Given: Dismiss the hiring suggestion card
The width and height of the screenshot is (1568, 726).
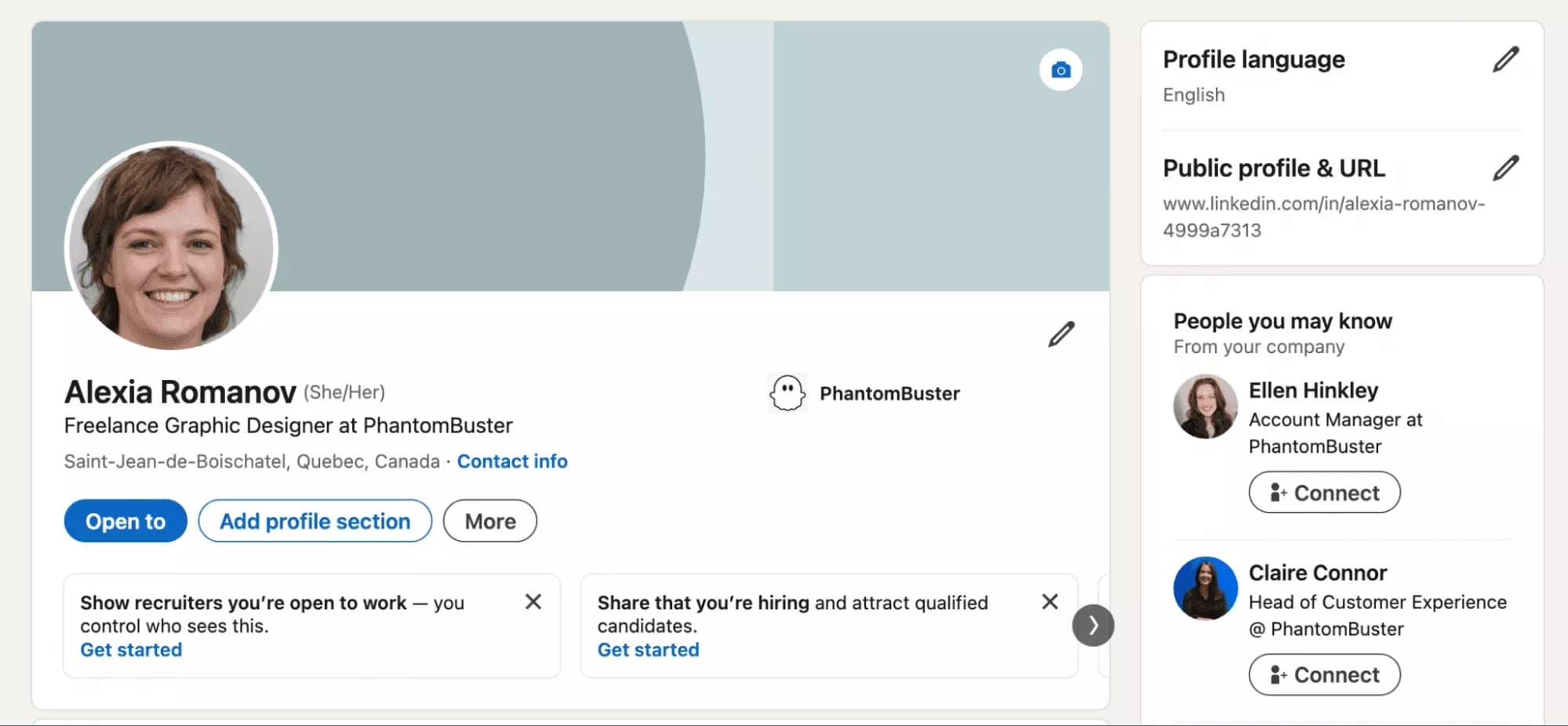Looking at the screenshot, I should 1050,601.
